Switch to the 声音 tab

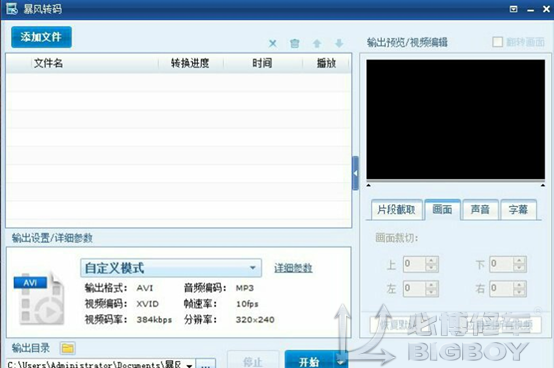tap(480, 210)
